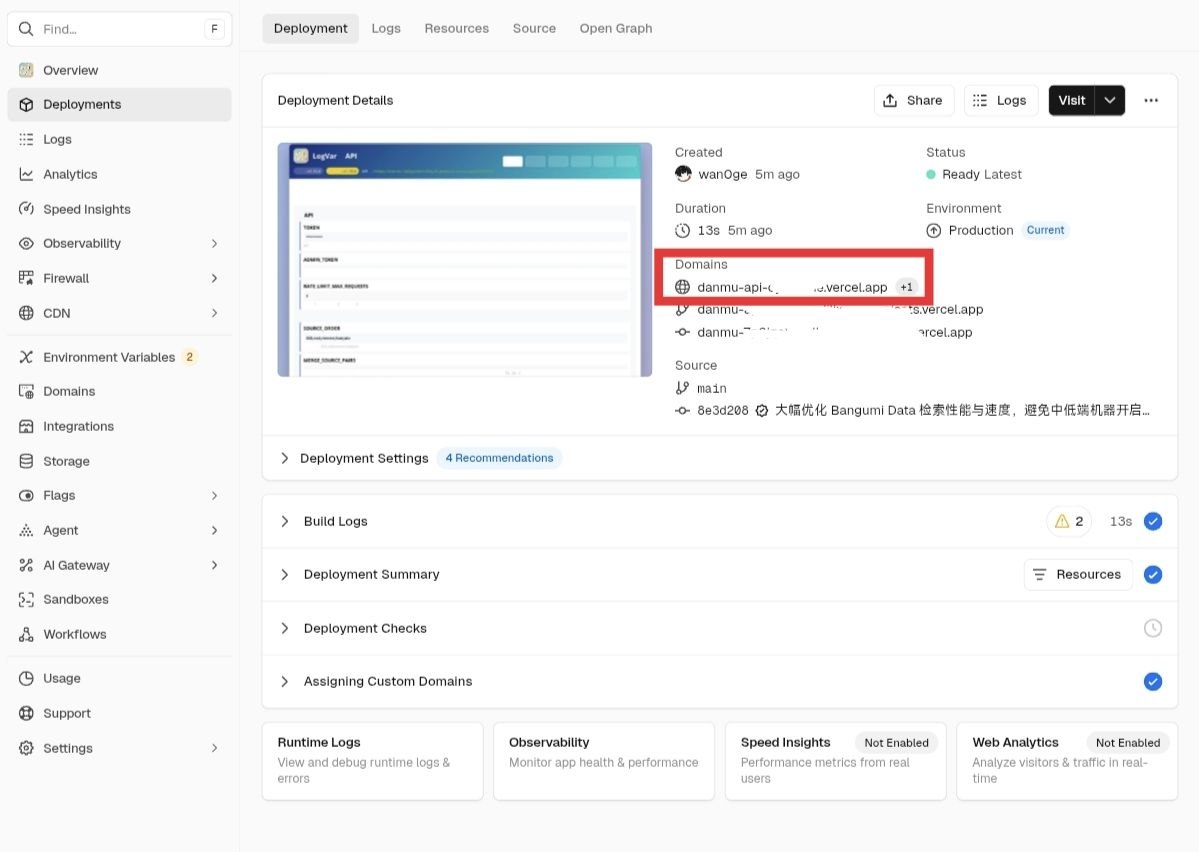Expand the Settings sidebar submenu chevron
Screen dimensions: 1199x852
[x=214, y=748]
